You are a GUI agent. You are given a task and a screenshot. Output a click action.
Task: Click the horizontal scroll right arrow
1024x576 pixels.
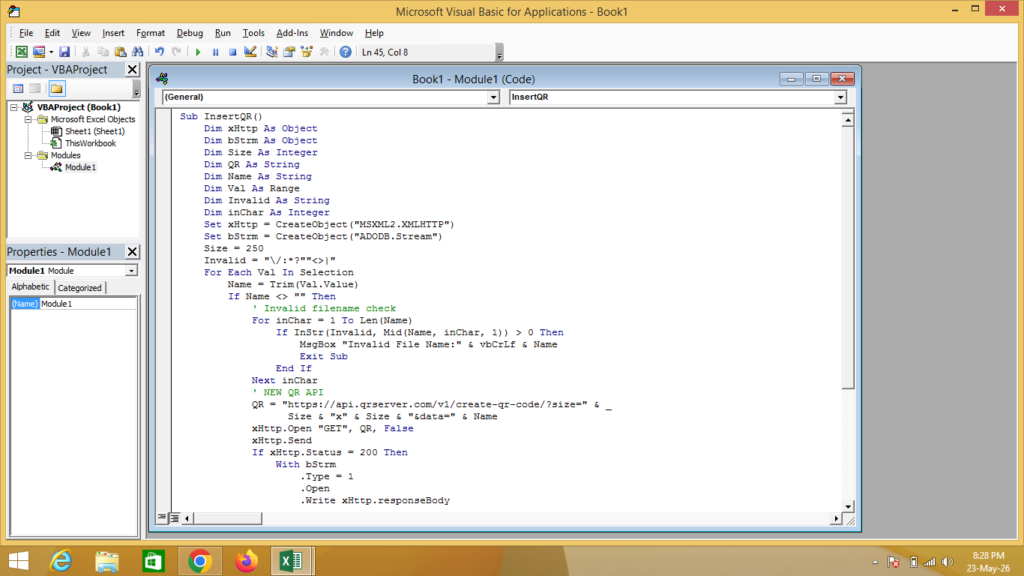click(836, 519)
